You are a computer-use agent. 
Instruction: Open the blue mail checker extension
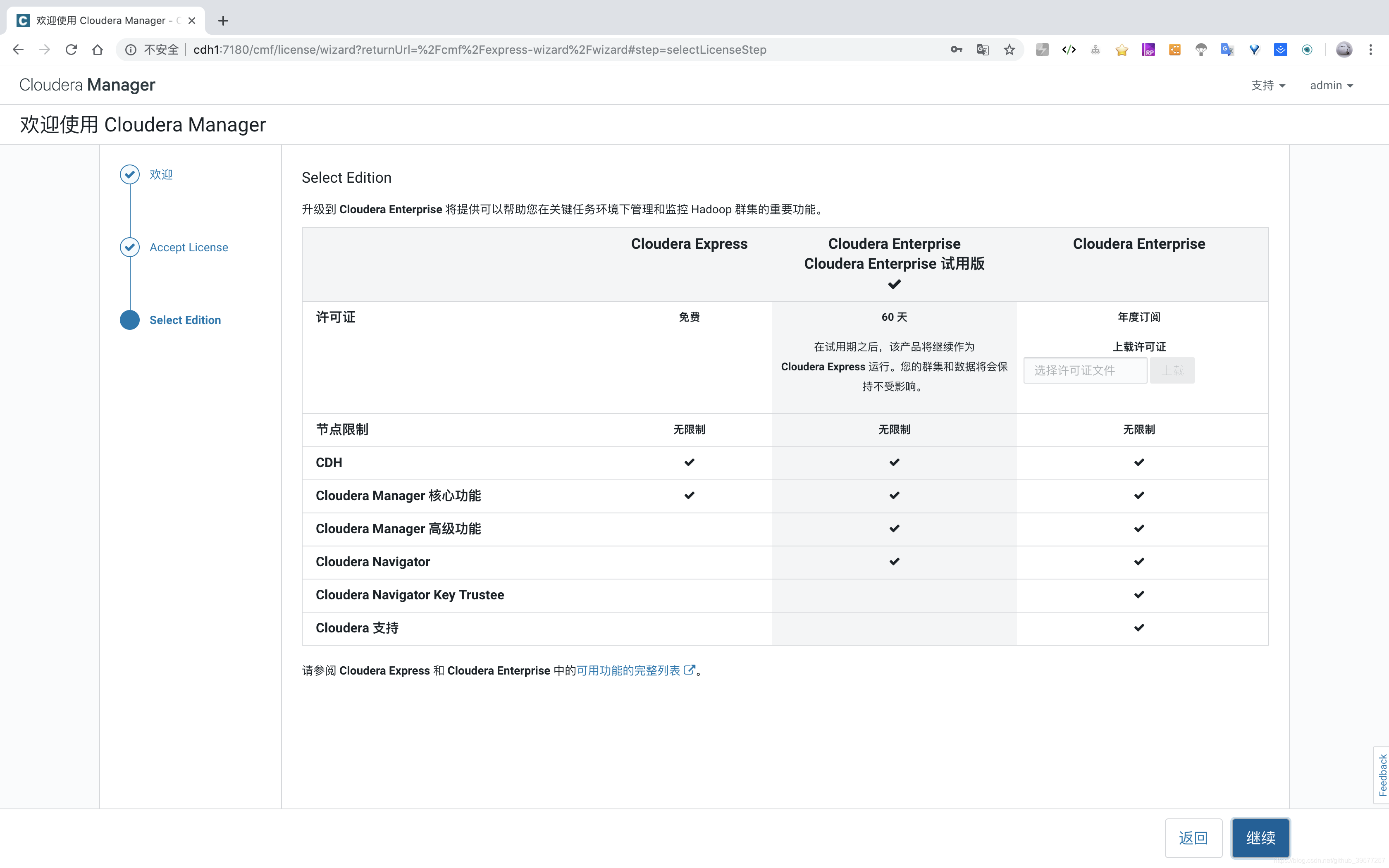[1281, 50]
